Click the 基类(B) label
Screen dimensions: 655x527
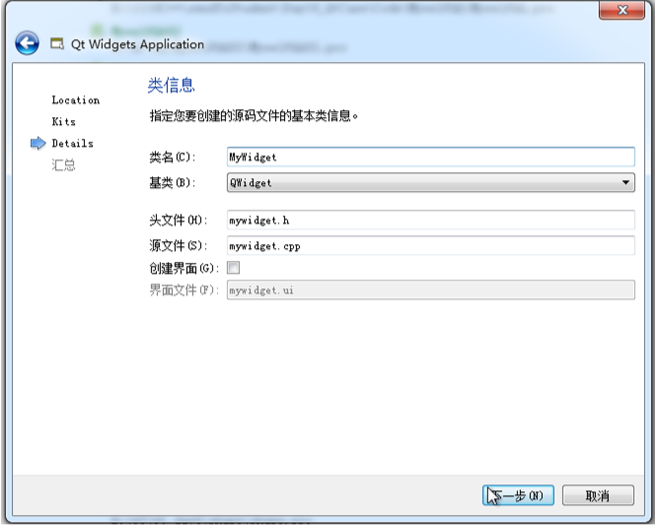172,182
